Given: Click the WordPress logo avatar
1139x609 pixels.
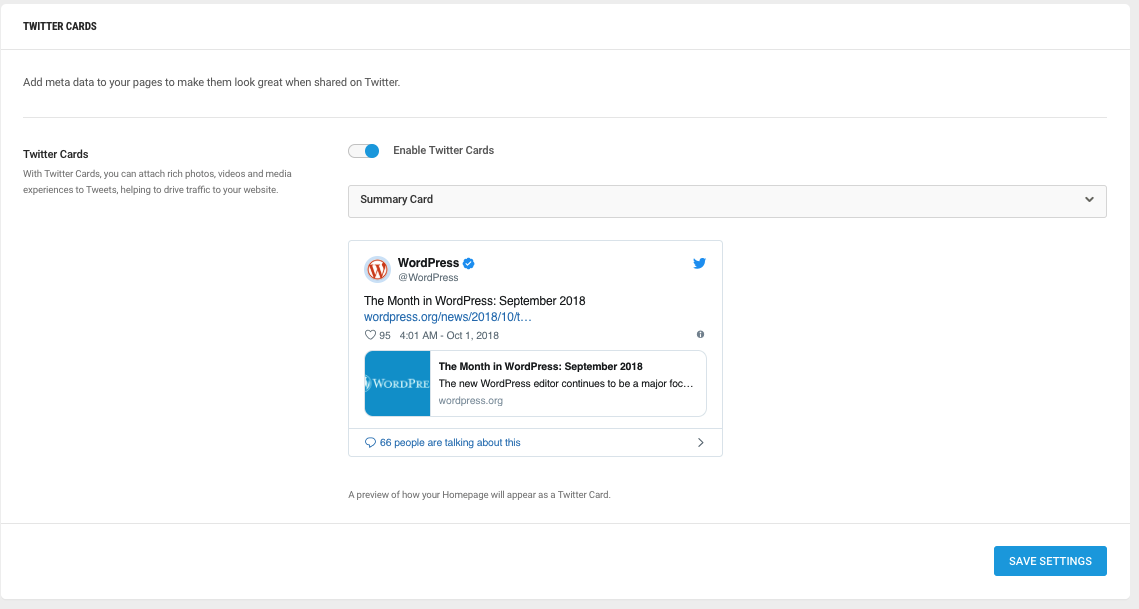Looking at the screenshot, I should (377, 270).
